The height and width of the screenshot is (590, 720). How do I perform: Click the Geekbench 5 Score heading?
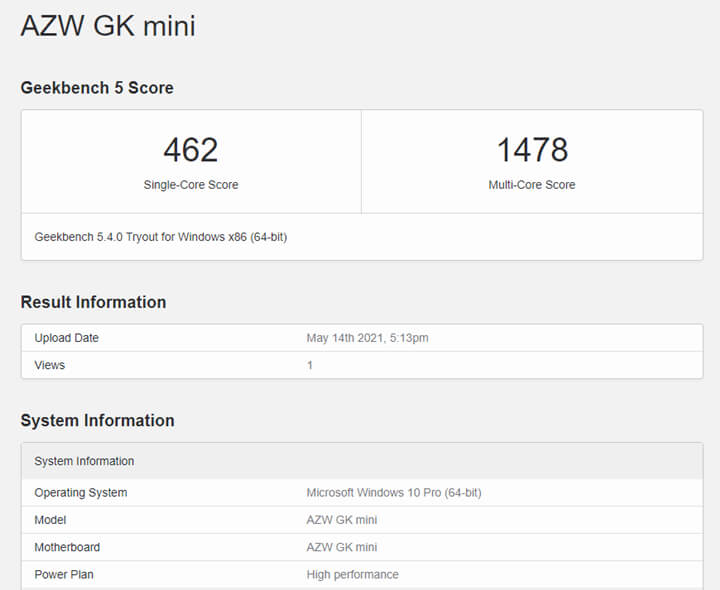click(97, 88)
